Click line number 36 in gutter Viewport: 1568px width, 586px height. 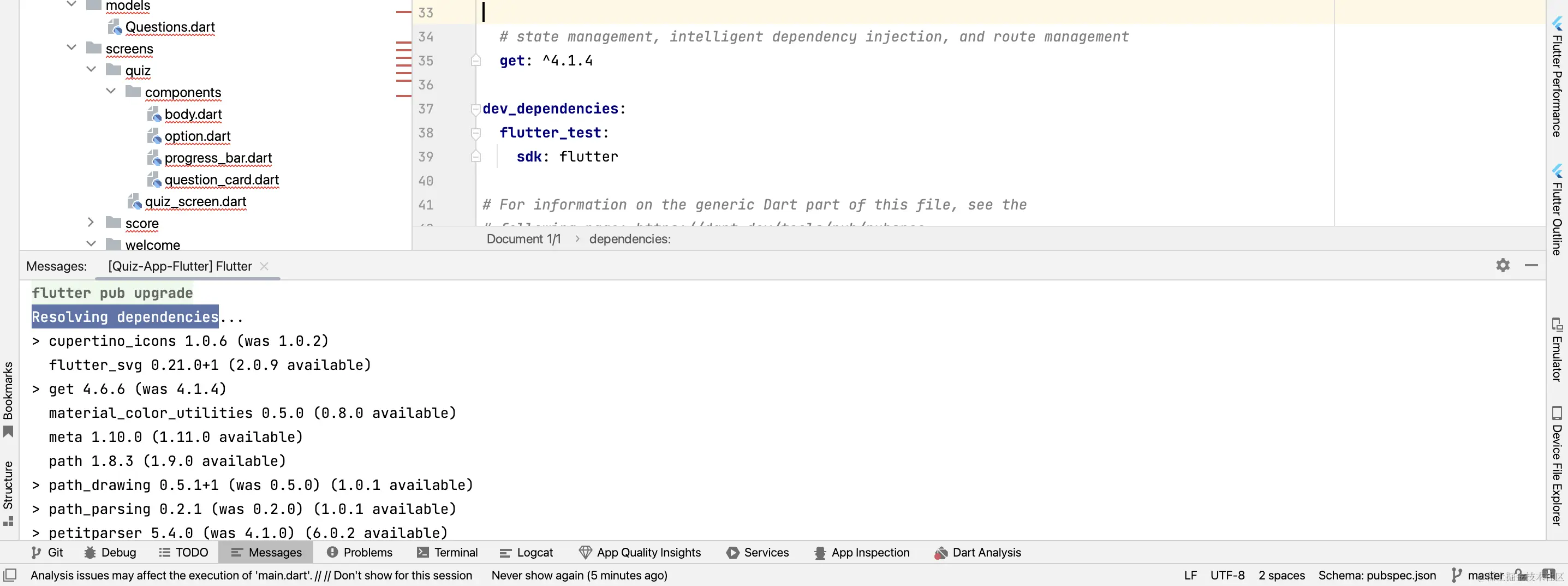[426, 85]
